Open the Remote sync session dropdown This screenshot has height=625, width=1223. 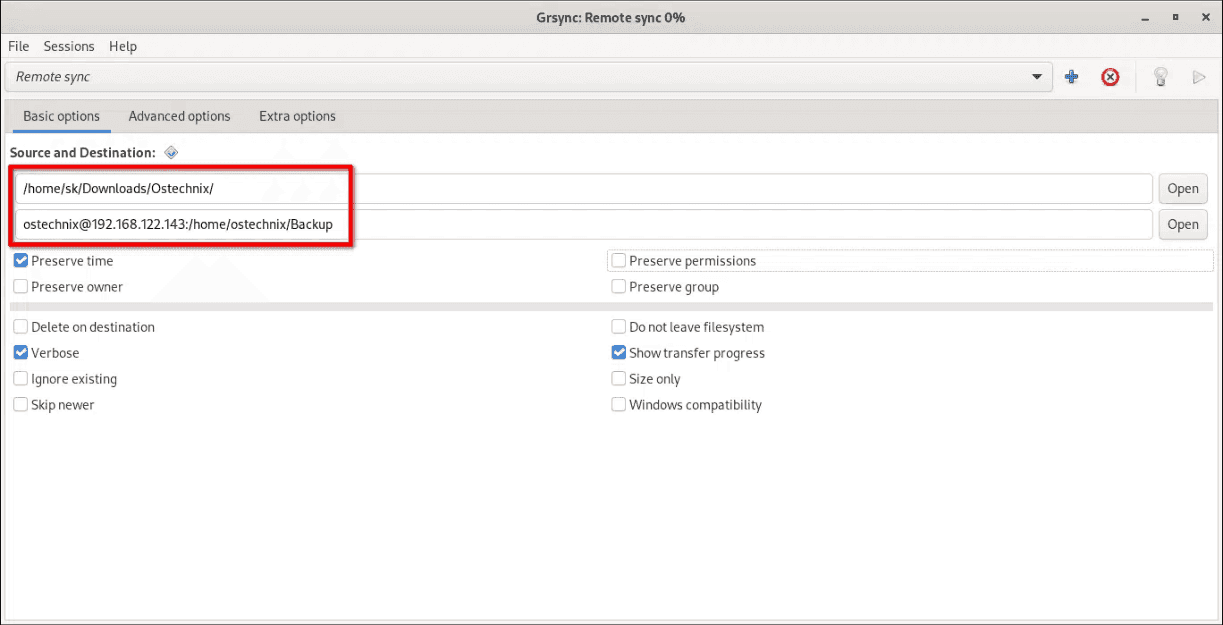pyautogui.click(x=1036, y=77)
